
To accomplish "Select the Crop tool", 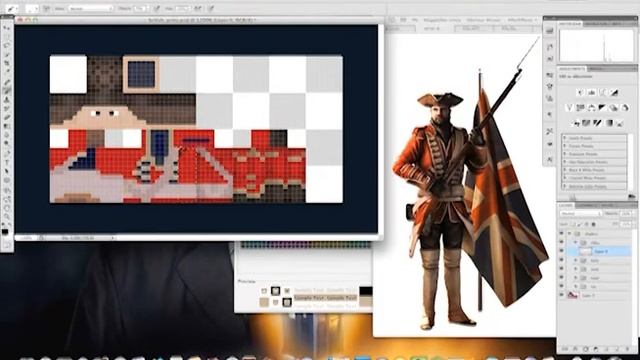I will [7, 62].
